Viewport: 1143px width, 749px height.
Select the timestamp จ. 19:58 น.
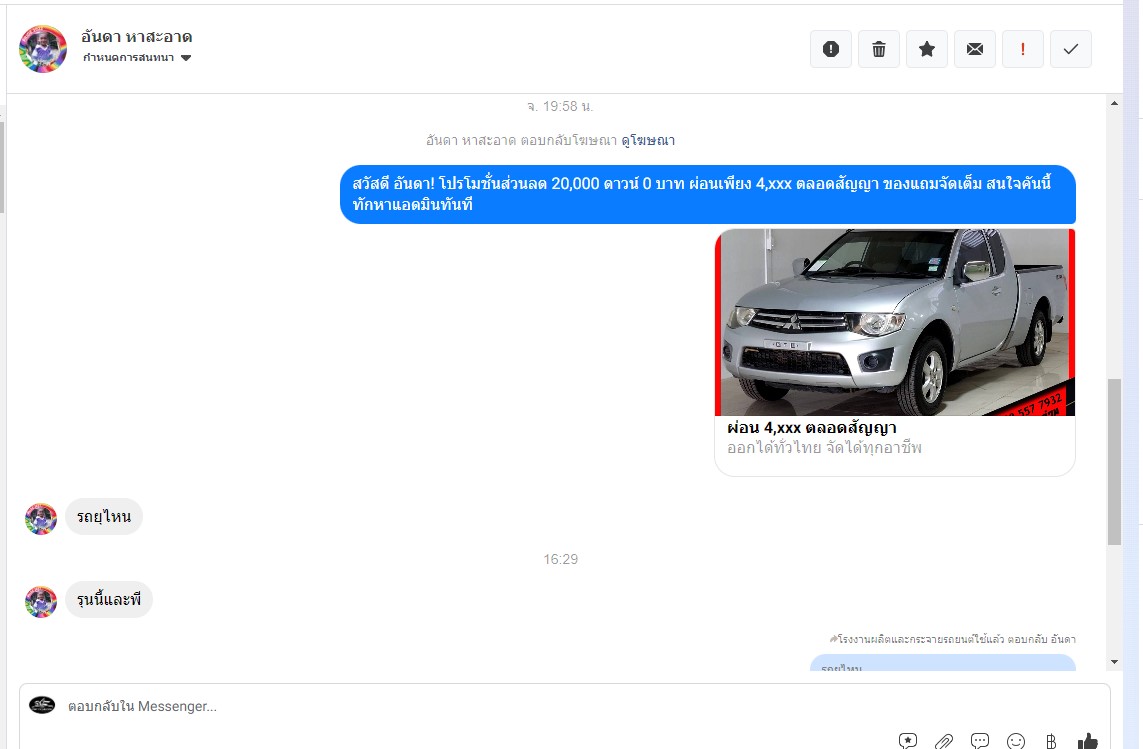[561, 106]
